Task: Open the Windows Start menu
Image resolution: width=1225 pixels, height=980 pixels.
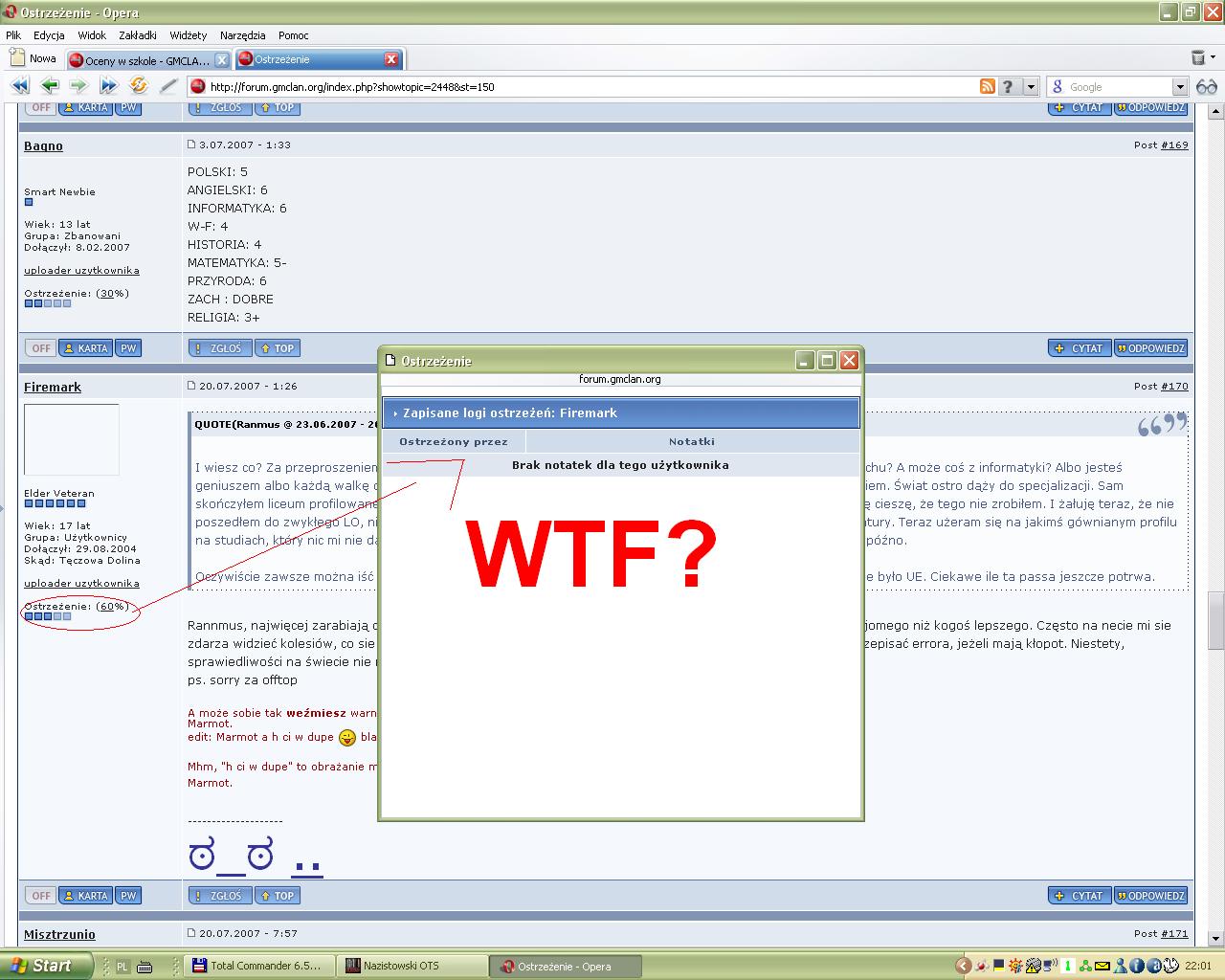Action: point(46,966)
